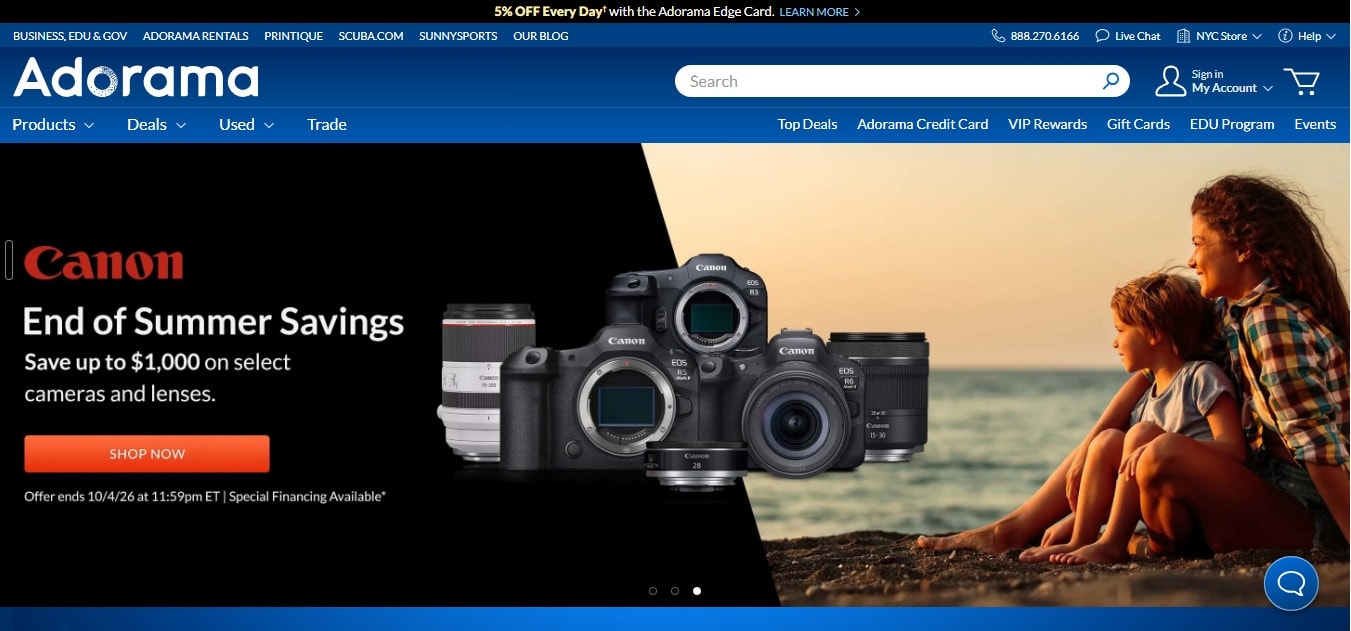Open the EDU Program page

[1232, 125]
